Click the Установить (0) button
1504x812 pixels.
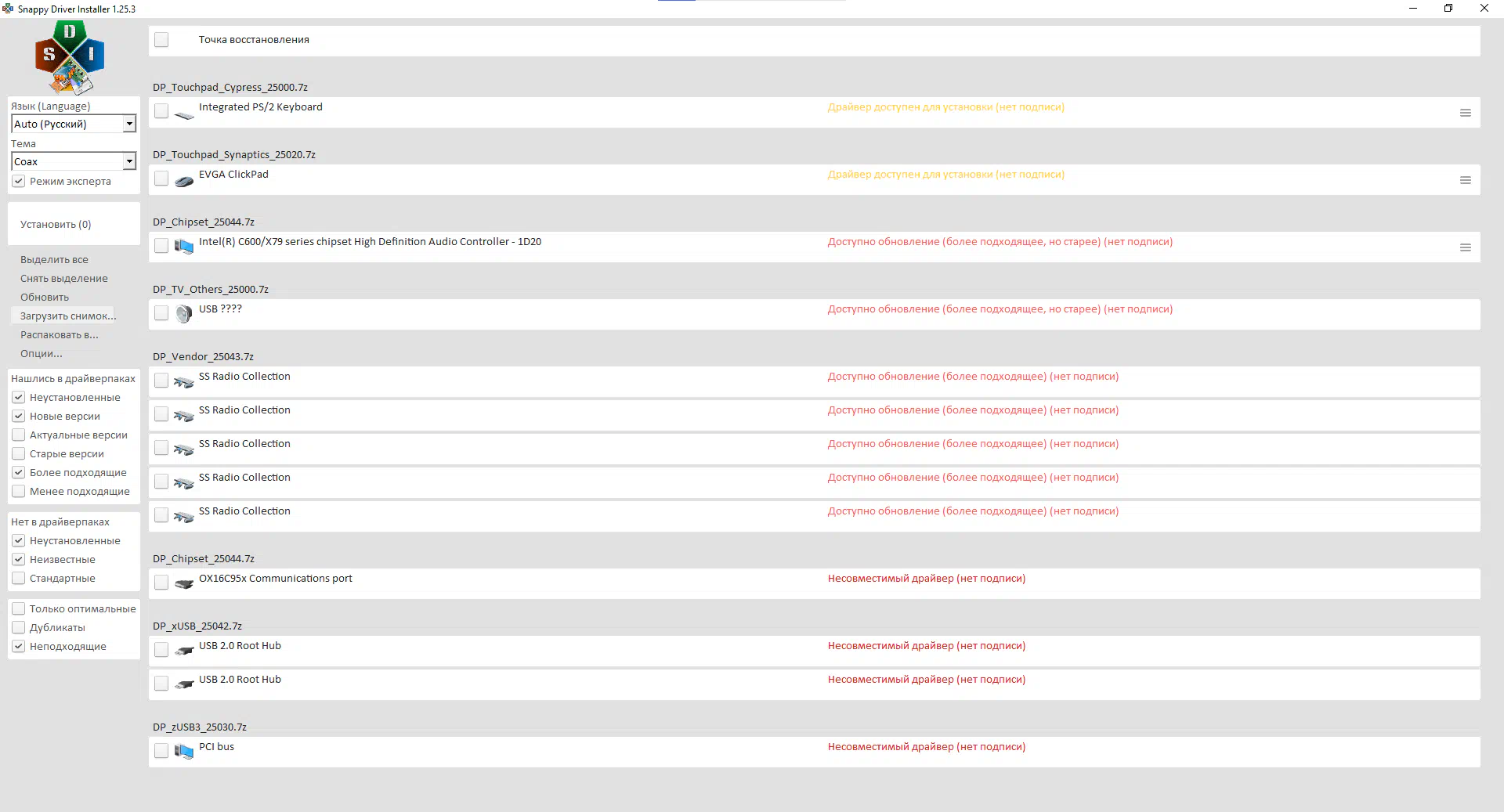(74, 224)
